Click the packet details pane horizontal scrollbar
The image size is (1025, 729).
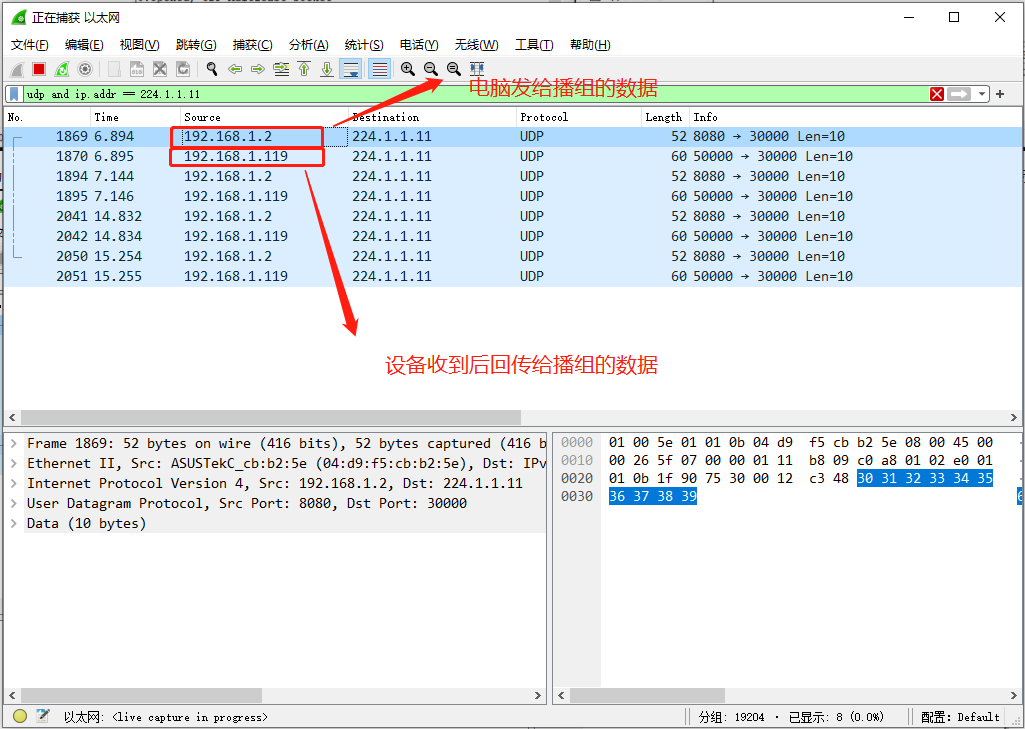coord(141,695)
